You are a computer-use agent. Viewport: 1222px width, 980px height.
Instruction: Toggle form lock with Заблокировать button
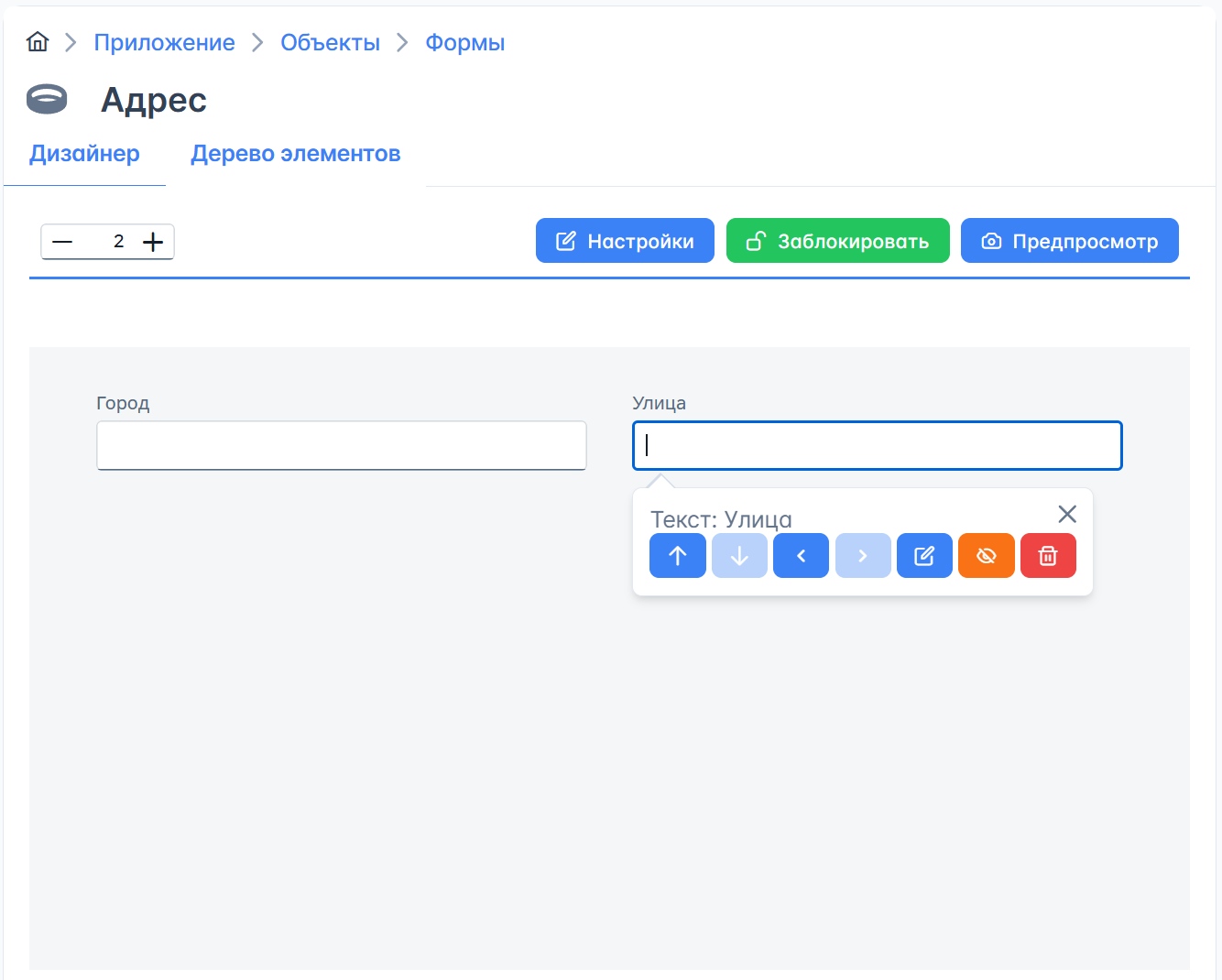coord(837,241)
